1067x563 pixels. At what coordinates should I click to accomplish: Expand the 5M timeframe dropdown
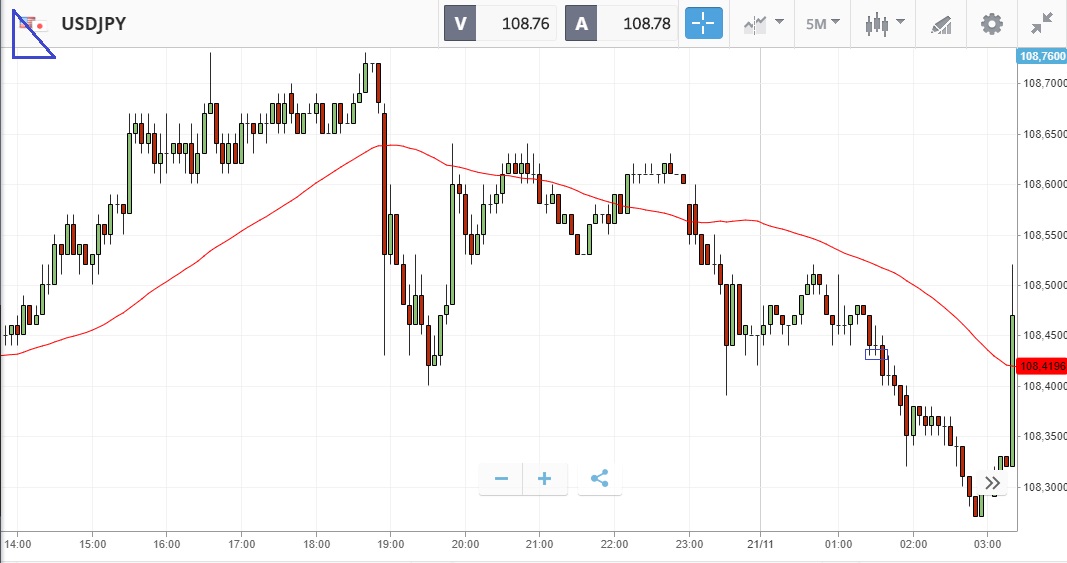click(823, 23)
